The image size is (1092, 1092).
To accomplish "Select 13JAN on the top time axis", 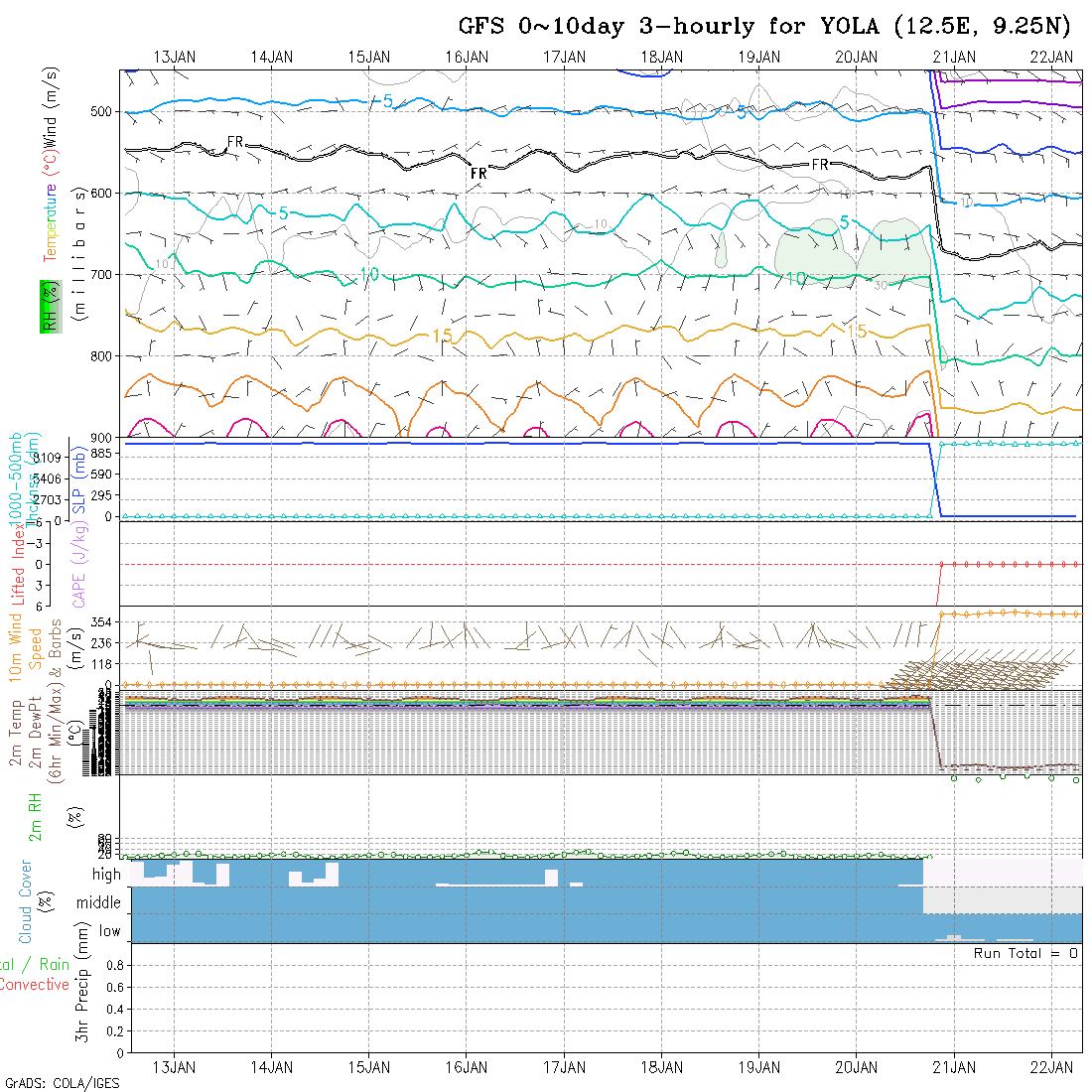I will coord(175,57).
